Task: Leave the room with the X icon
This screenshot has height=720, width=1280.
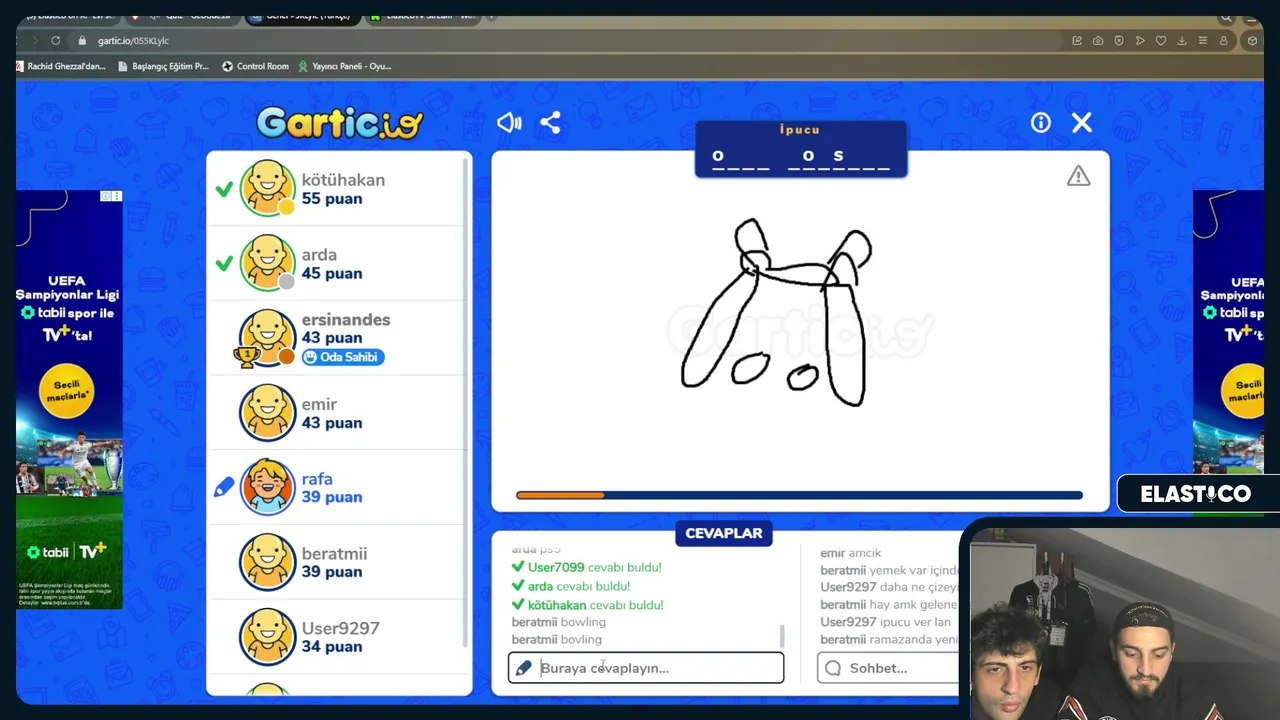Action: (x=1082, y=122)
